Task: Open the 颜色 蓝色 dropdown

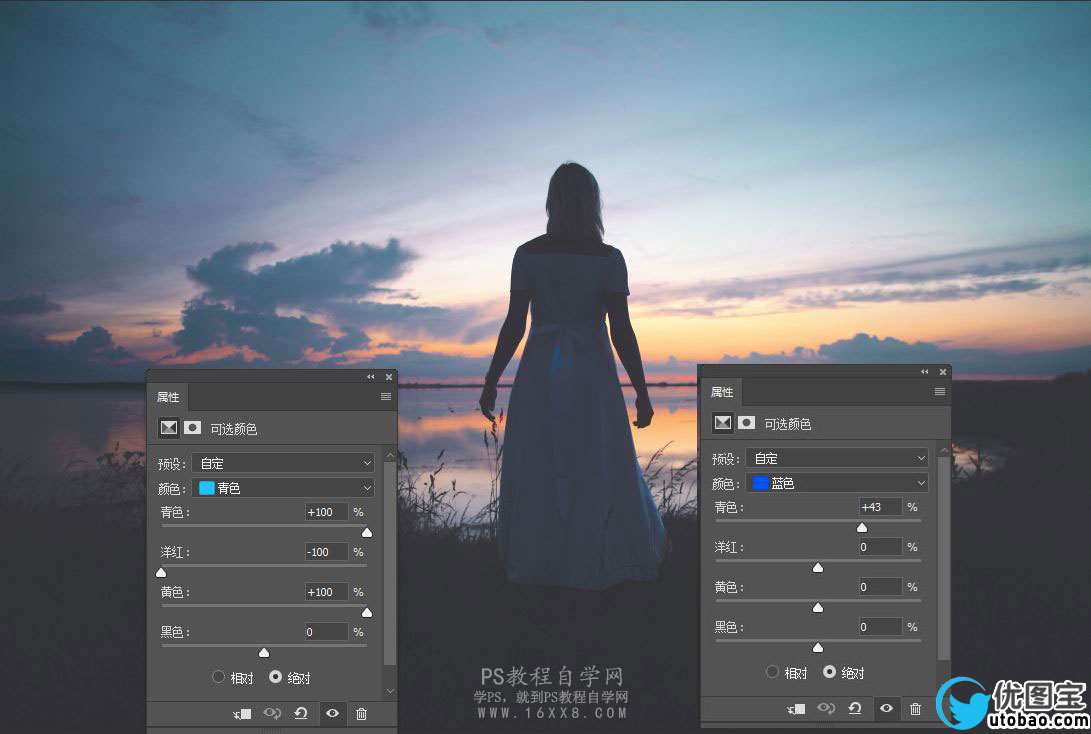Action: click(837, 483)
